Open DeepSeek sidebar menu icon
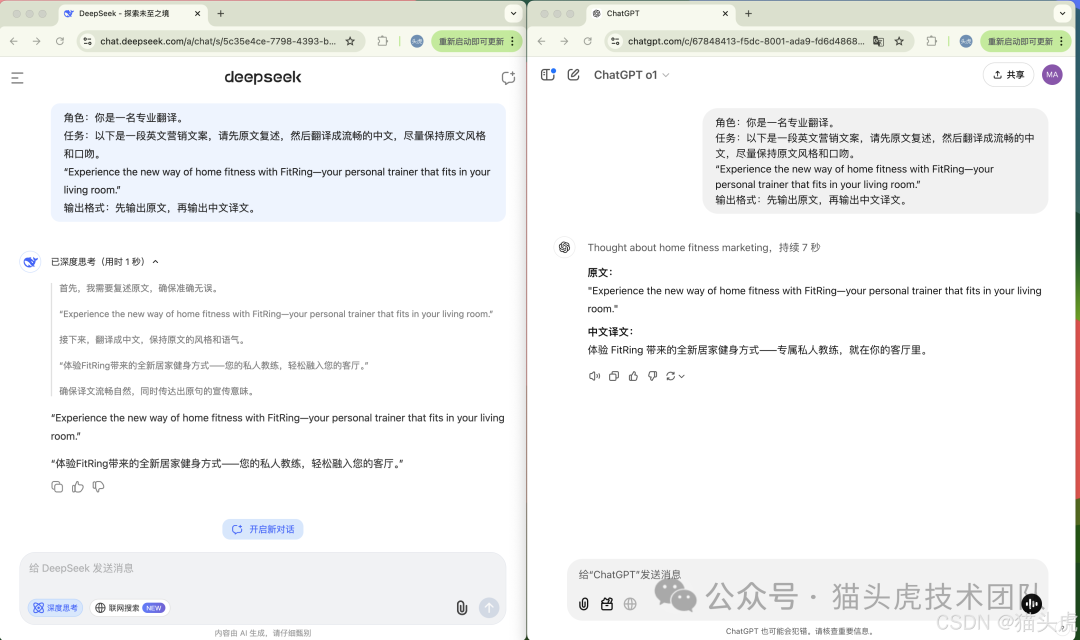1080x640 pixels. [x=17, y=79]
